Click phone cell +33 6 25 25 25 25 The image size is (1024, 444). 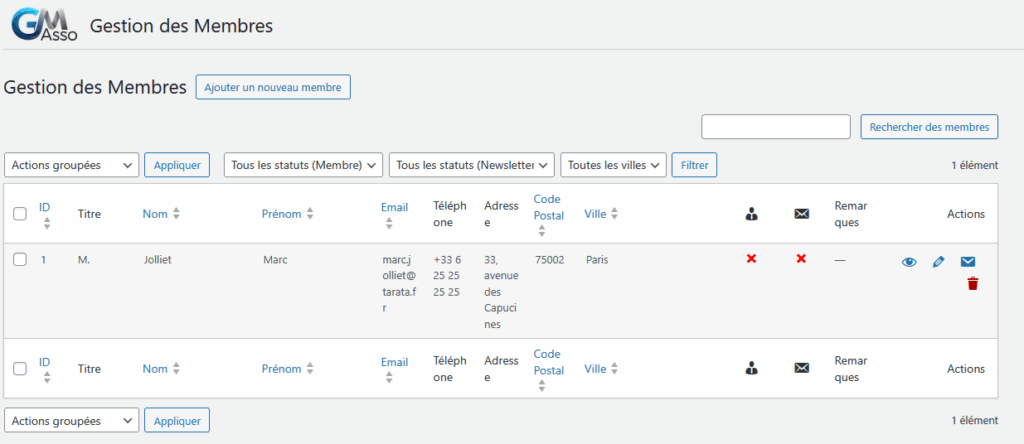[447, 276]
